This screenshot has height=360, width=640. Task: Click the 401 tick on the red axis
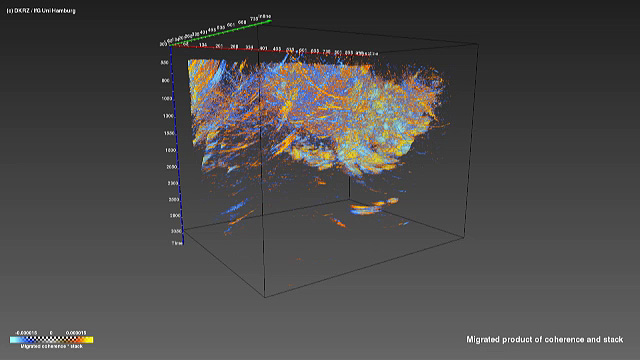pos(263,49)
